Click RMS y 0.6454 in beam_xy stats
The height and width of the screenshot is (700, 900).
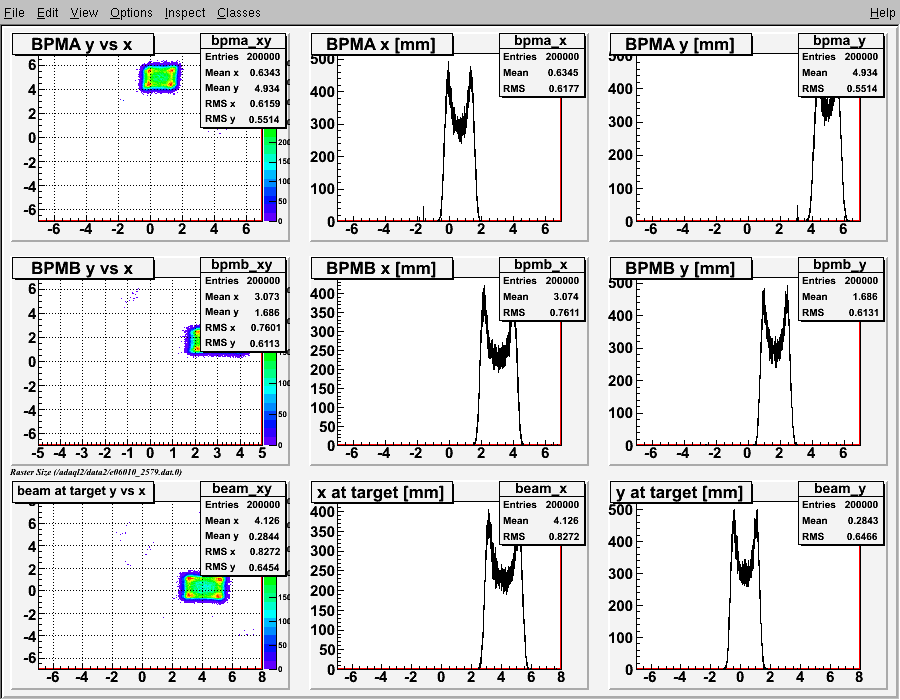(243, 567)
